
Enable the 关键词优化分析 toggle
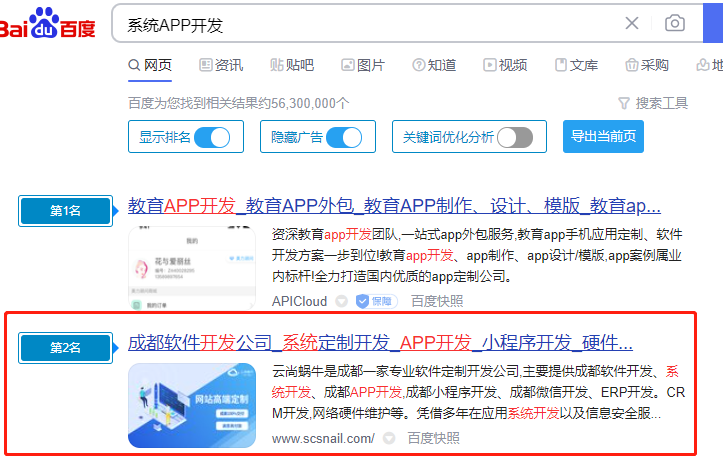click(514, 137)
